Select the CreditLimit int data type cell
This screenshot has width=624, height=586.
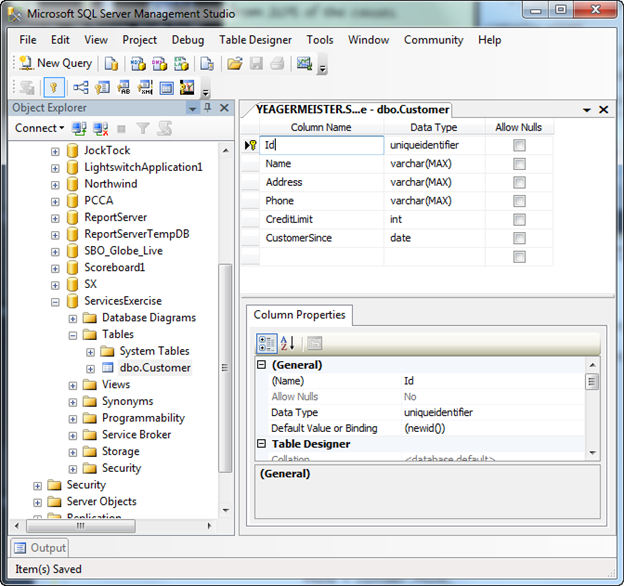pyautogui.click(x=434, y=220)
